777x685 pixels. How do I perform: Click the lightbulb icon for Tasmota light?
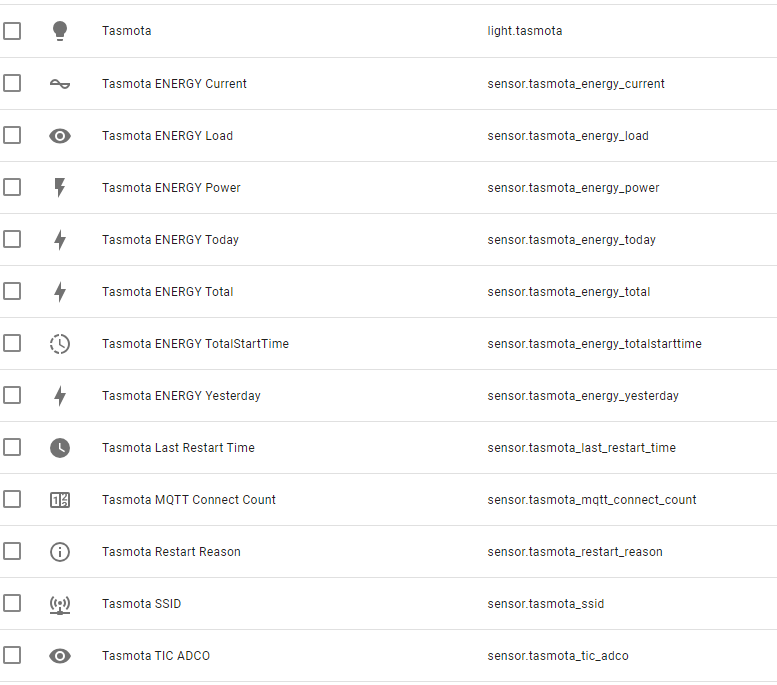pos(60,31)
